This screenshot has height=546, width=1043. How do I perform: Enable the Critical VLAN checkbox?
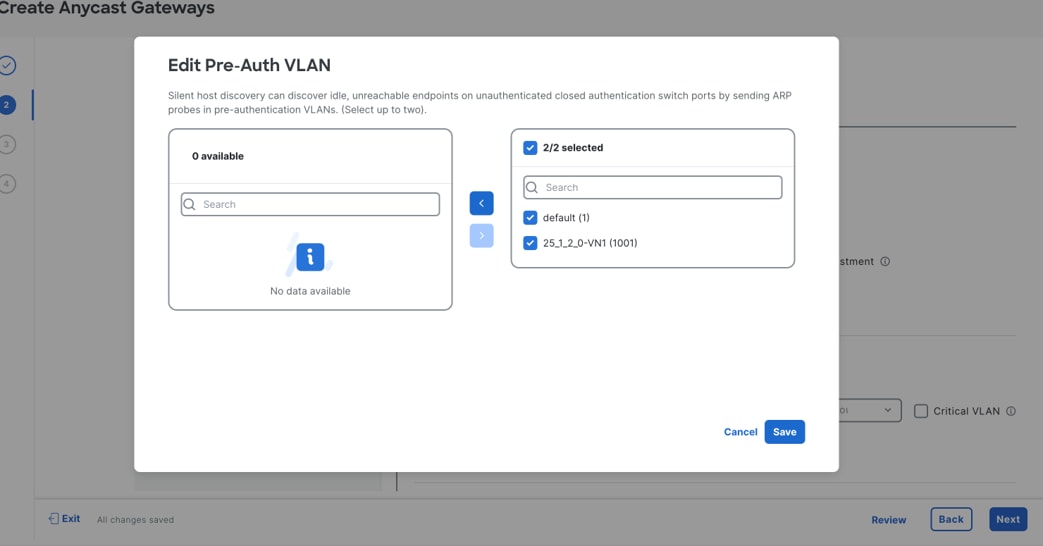click(921, 411)
